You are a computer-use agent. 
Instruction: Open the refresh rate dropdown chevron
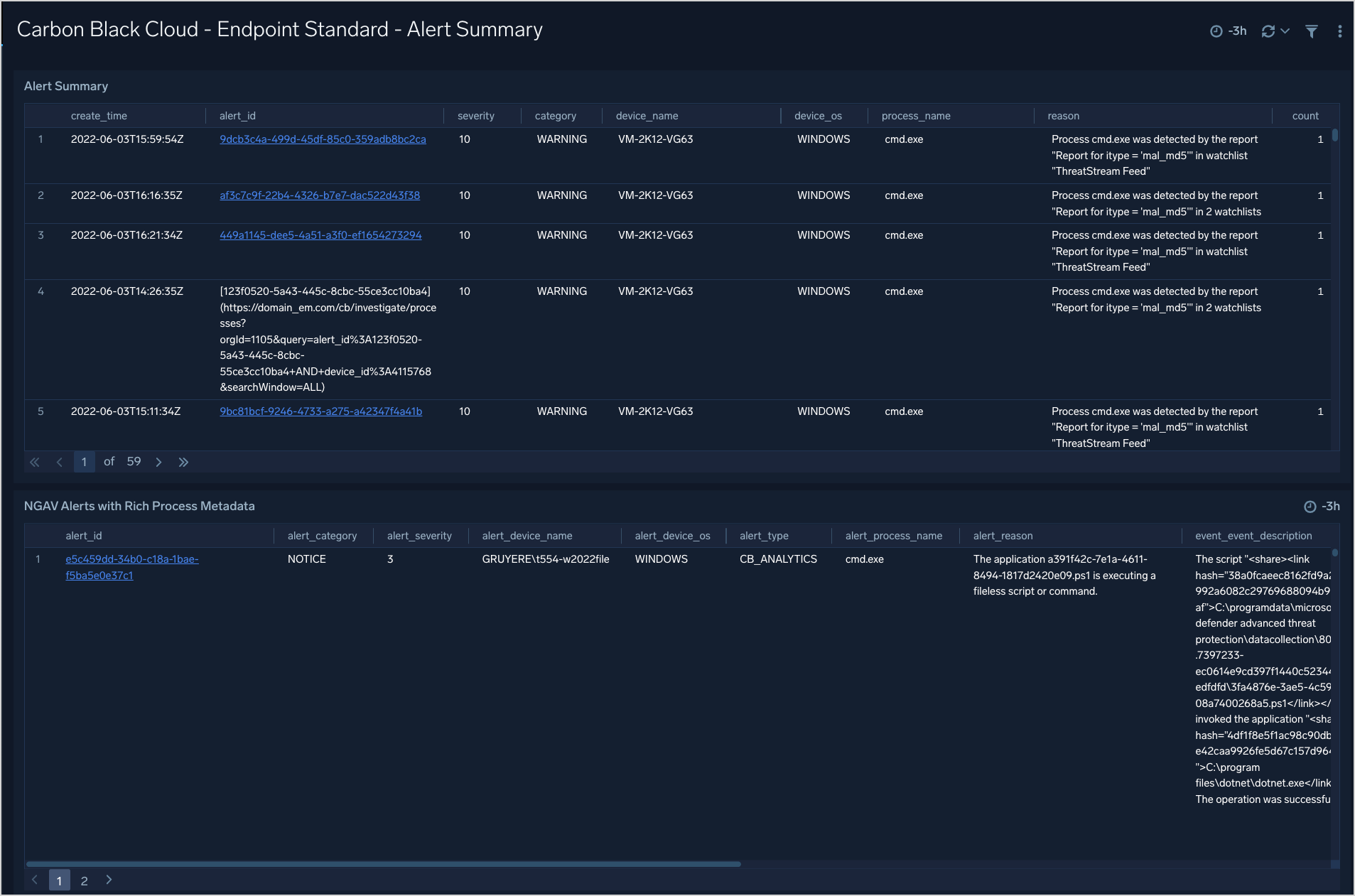(x=1285, y=31)
